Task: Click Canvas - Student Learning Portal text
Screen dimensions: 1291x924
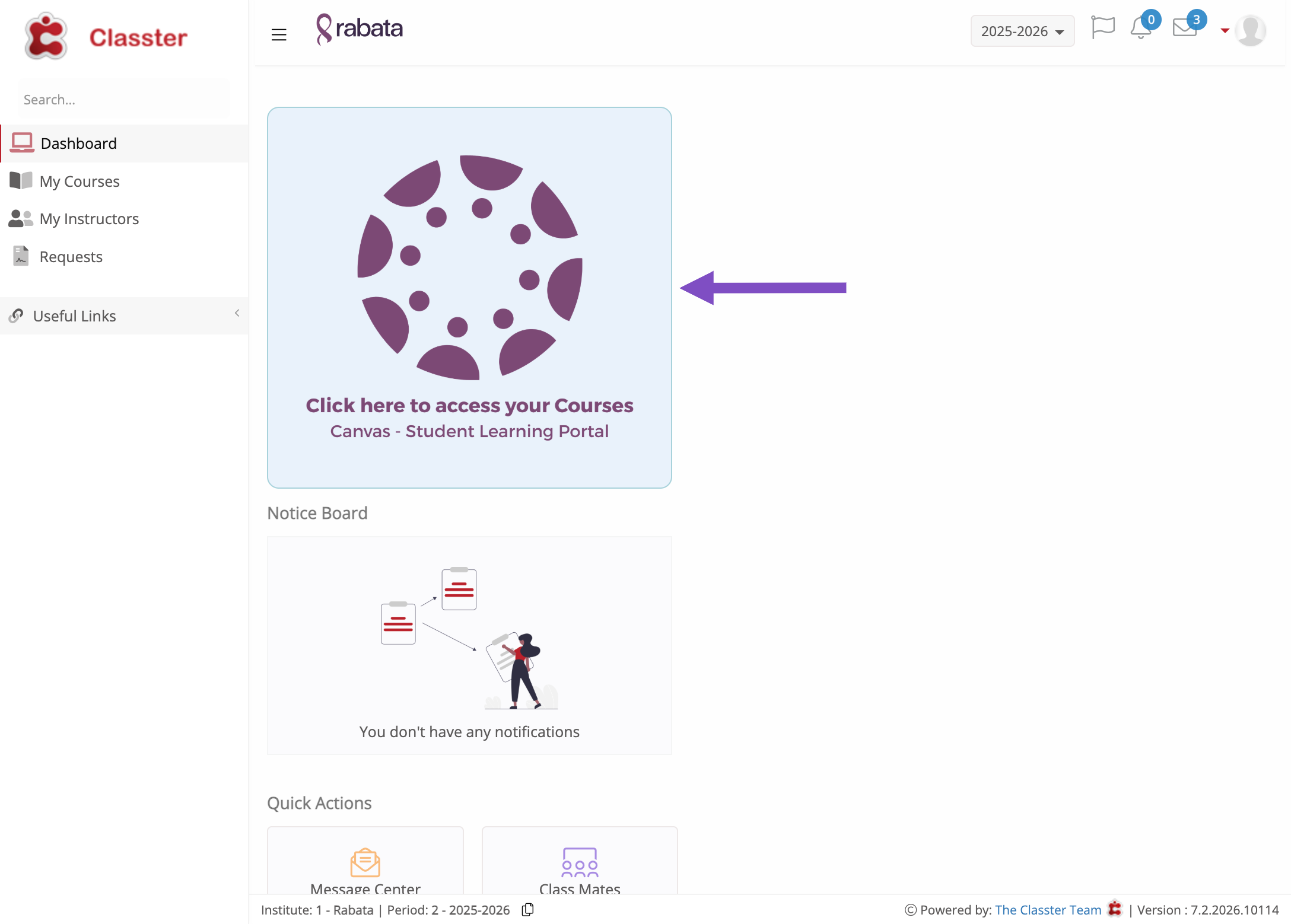Action: (469, 431)
